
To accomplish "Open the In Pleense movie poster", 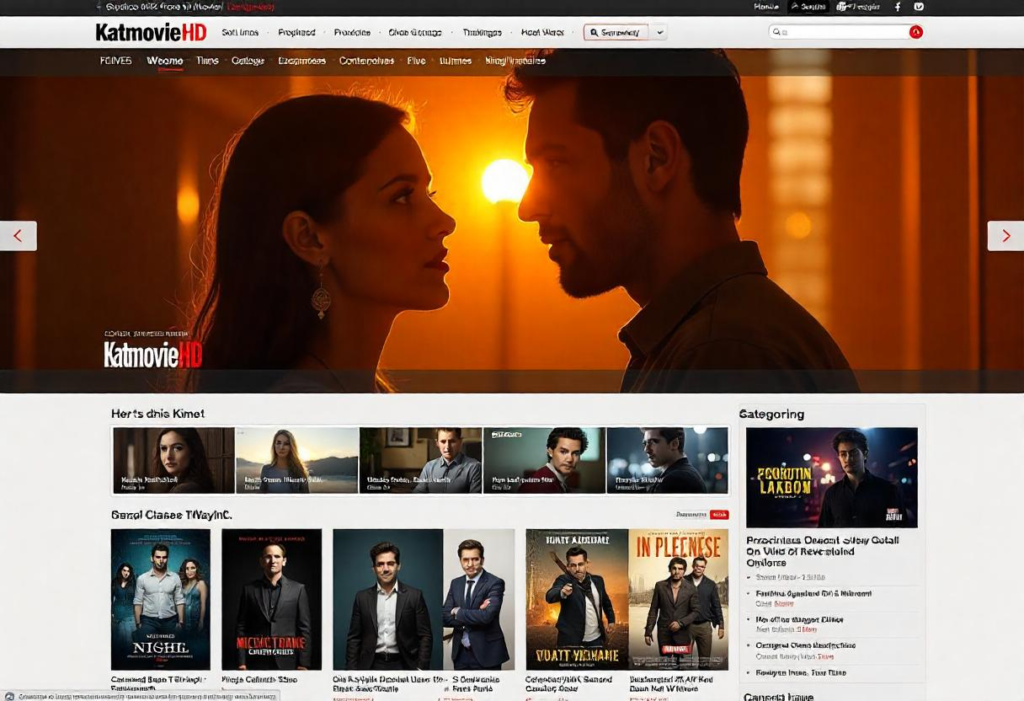I will pyautogui.click(x=676, y=597).
